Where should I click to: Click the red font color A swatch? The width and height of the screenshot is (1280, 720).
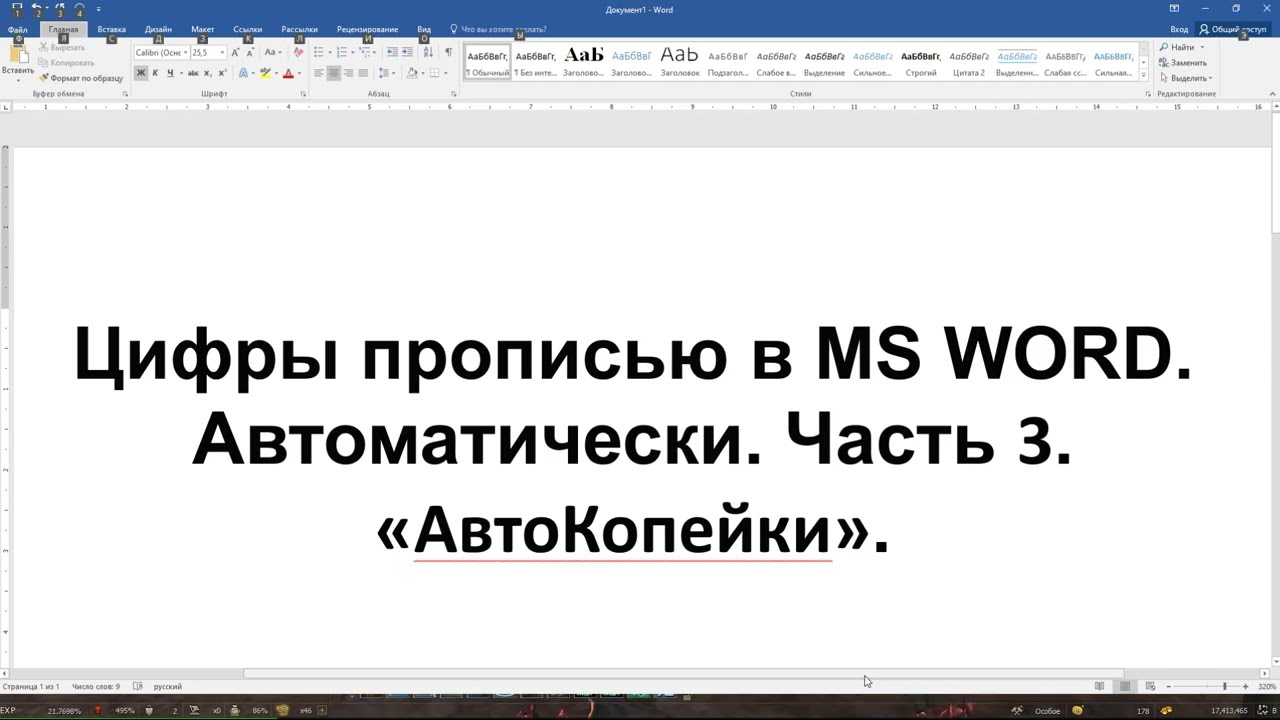(288, 73)
